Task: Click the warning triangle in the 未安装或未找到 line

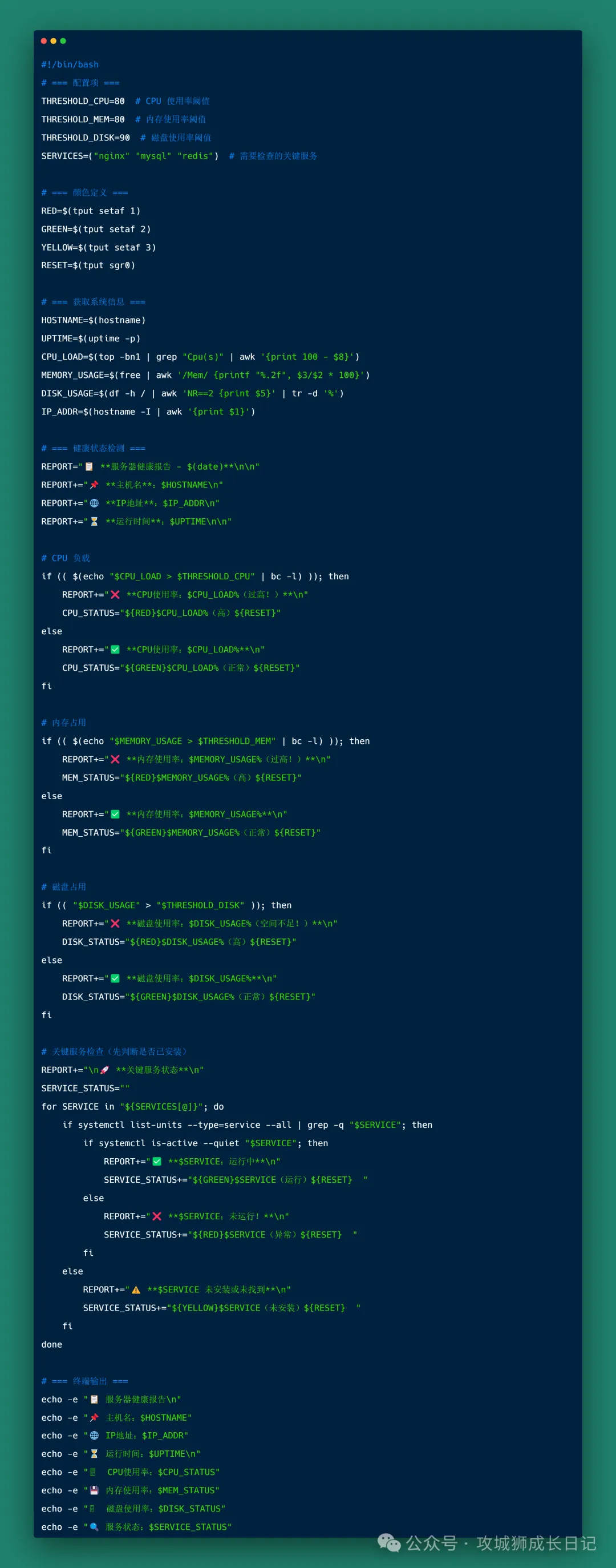Action: (x=136, y=1289)
